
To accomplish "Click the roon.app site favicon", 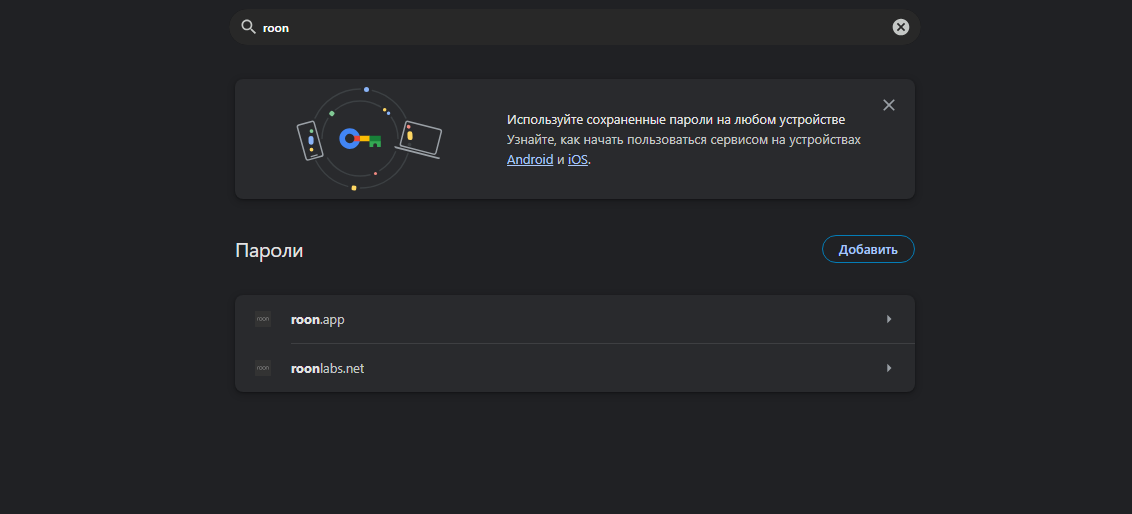I will 263,319.
